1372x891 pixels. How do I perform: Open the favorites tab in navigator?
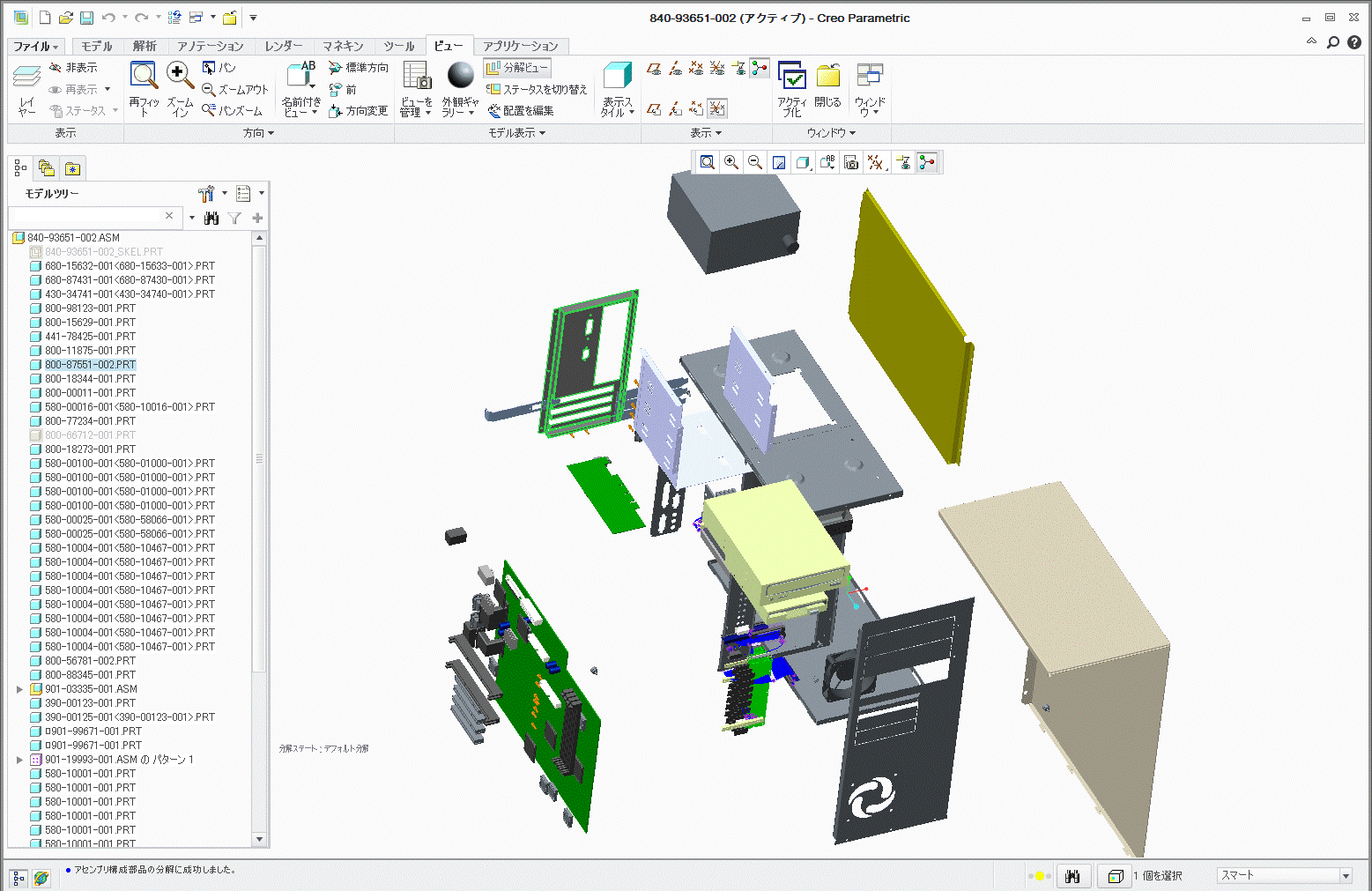[x=73, y=168]
